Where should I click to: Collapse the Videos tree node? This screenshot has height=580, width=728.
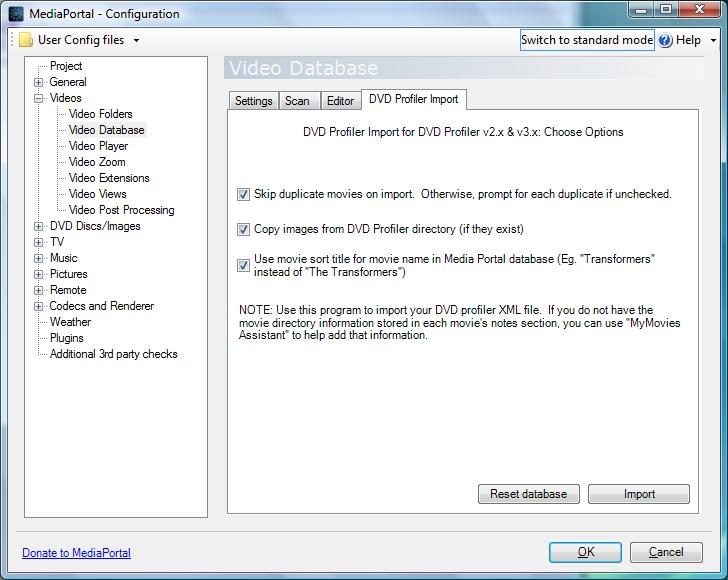click(x=39, y=98)
